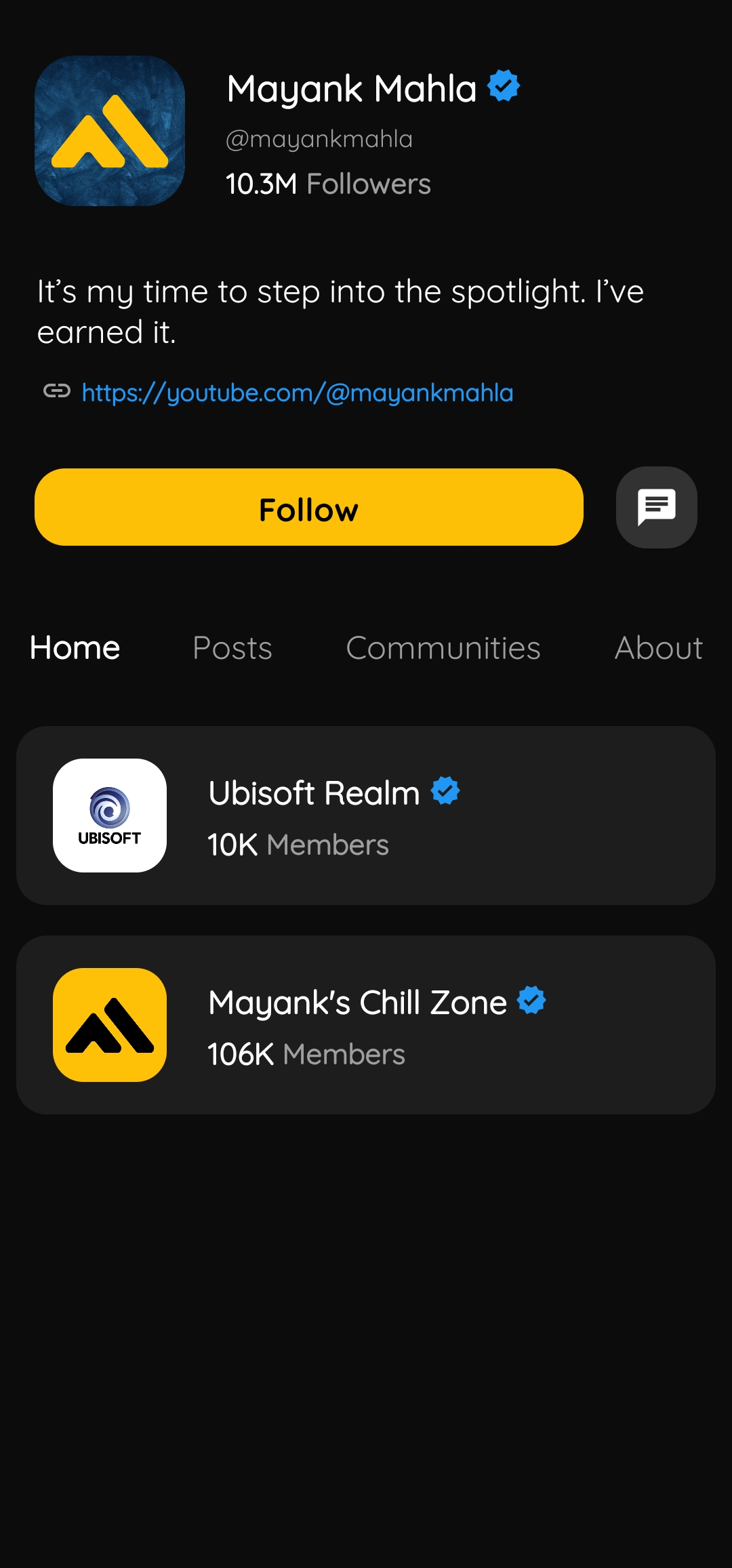
Task: Open the YouTube channel link
Action: pos(298,393)
